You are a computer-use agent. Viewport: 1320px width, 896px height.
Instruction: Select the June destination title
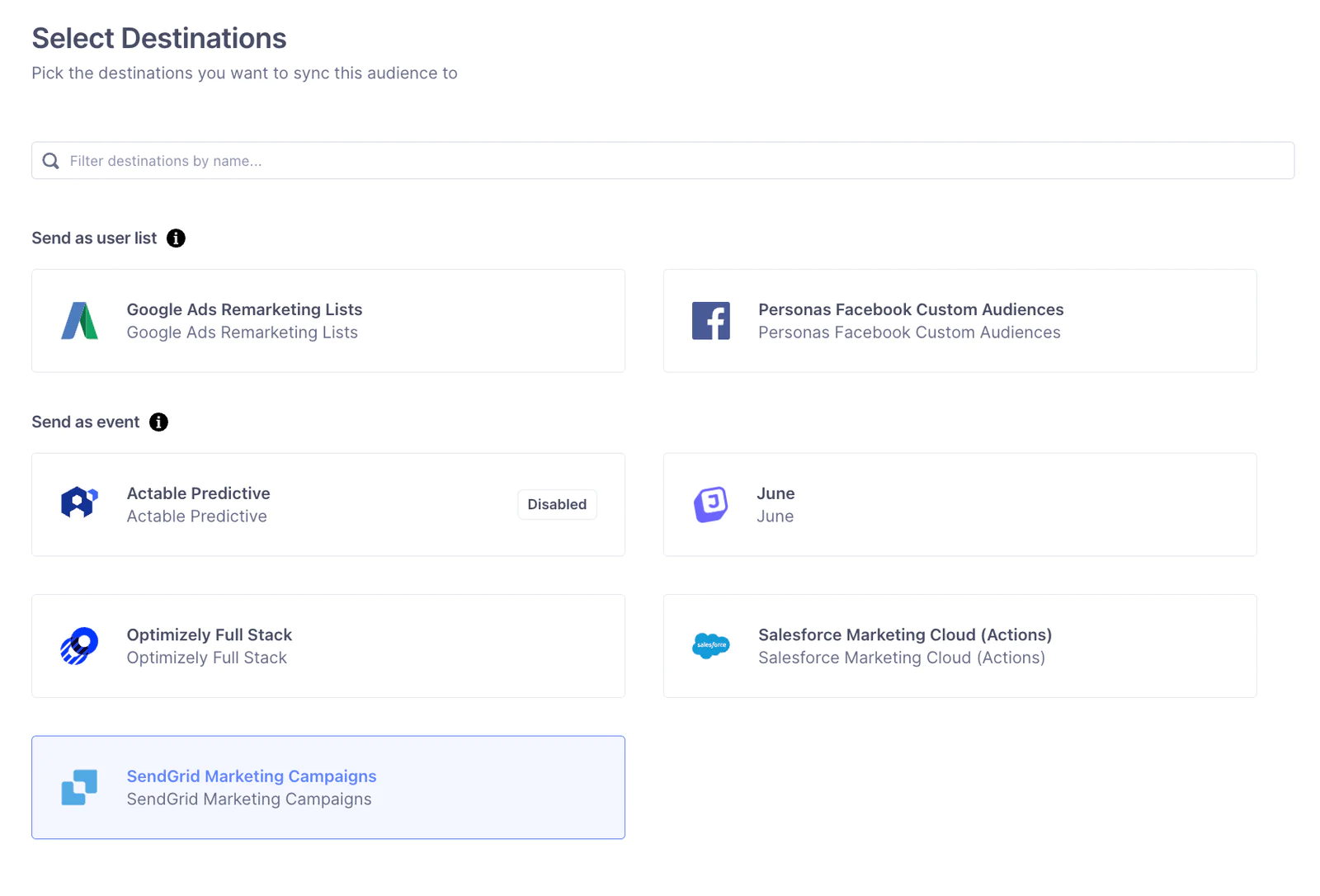(775, 493)
